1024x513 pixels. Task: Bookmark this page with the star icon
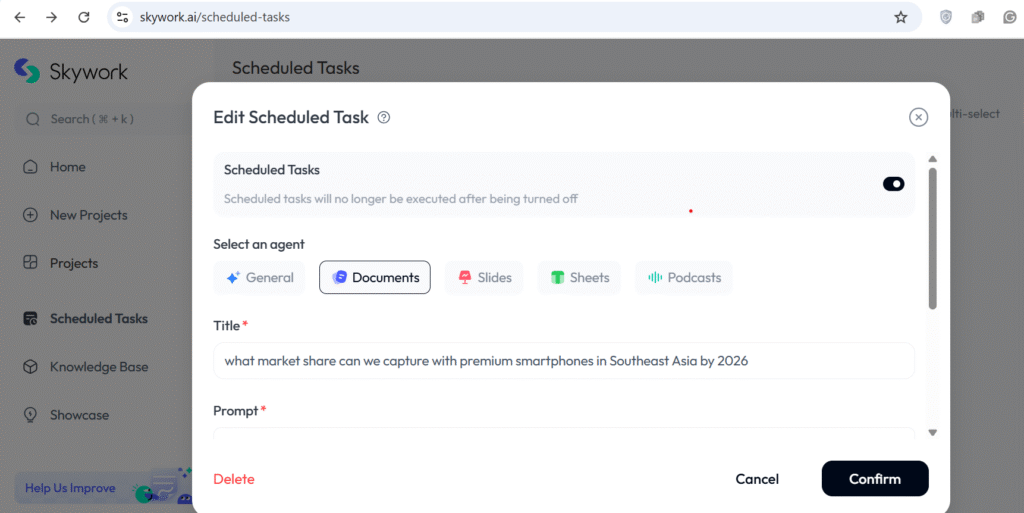tap(901, 18)
